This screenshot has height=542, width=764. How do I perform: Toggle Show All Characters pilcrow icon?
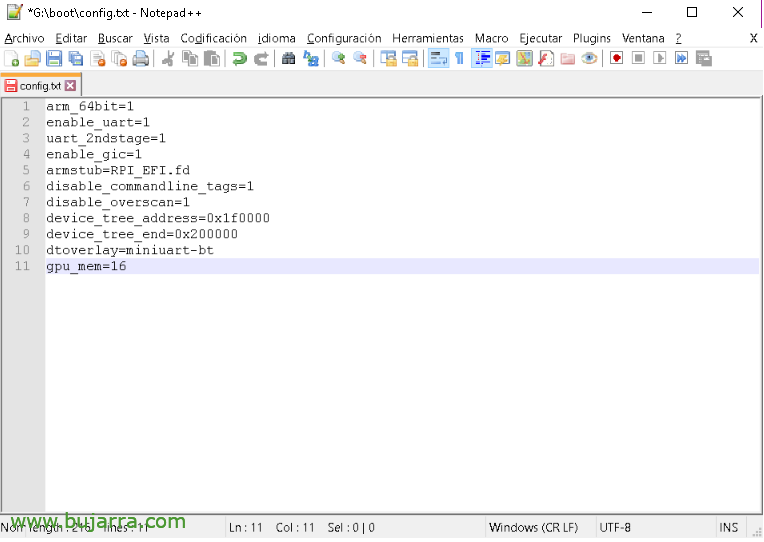[x=459, y=58]
